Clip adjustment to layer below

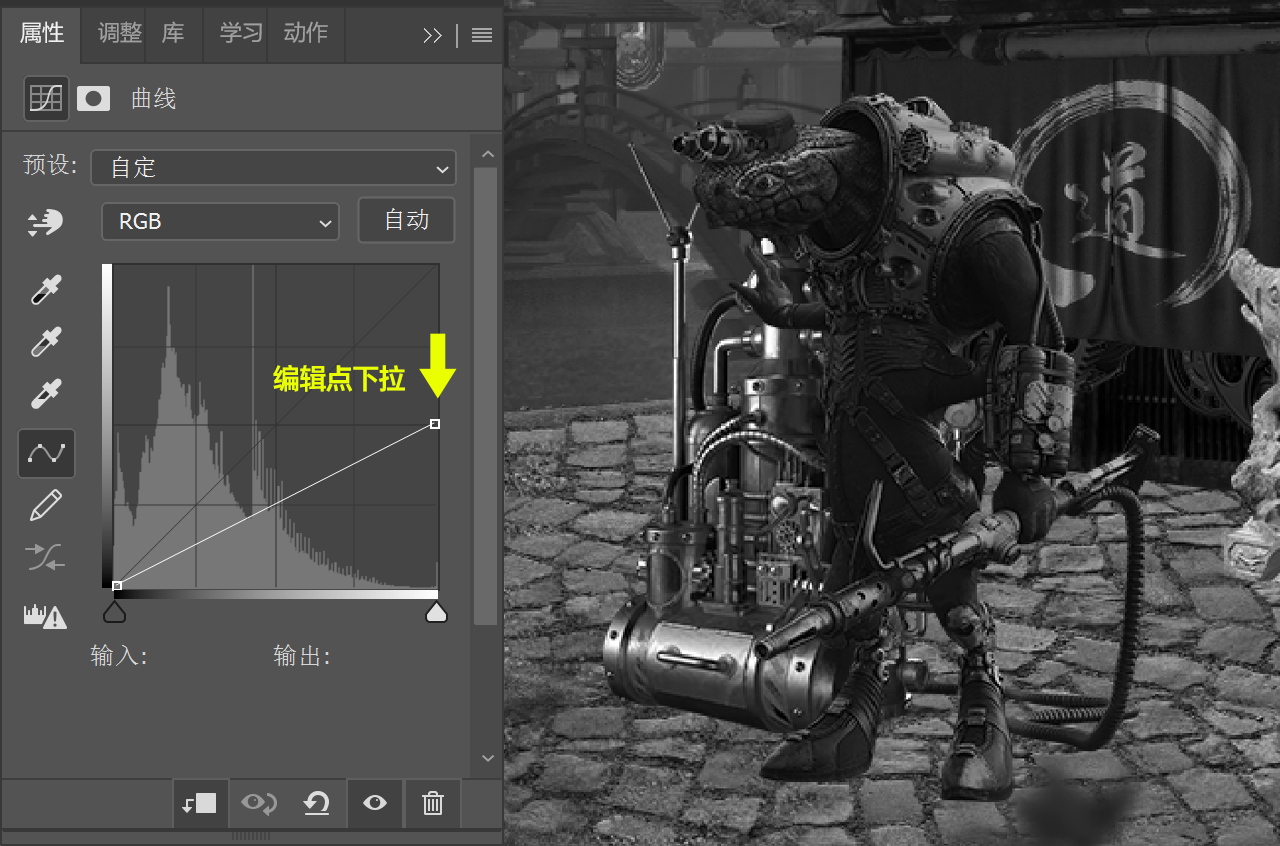pyautogui.click(x=199, y=803)
